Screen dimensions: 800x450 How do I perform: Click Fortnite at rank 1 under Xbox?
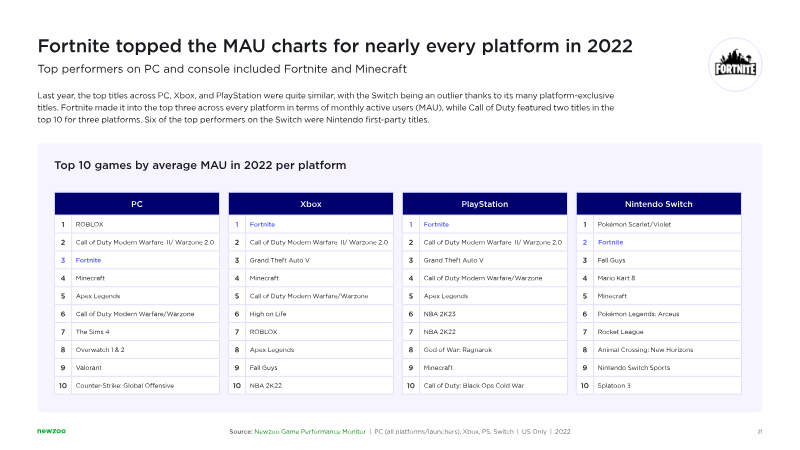point(262,224)
